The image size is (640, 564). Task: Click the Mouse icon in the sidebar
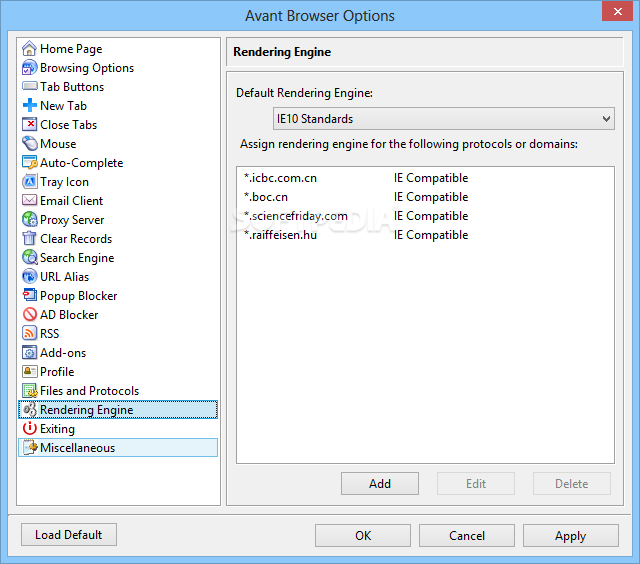pyautogui.click(x=29, y=144)
